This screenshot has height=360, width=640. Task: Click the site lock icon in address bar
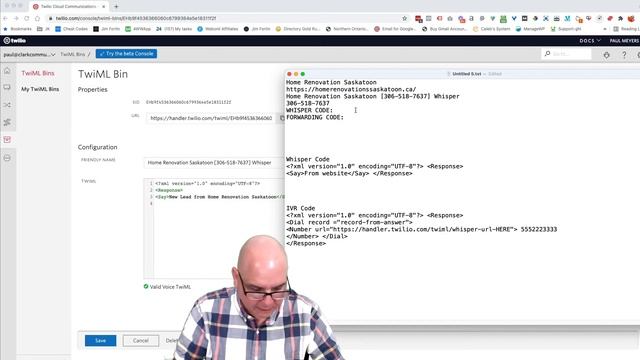click(51, 18)
